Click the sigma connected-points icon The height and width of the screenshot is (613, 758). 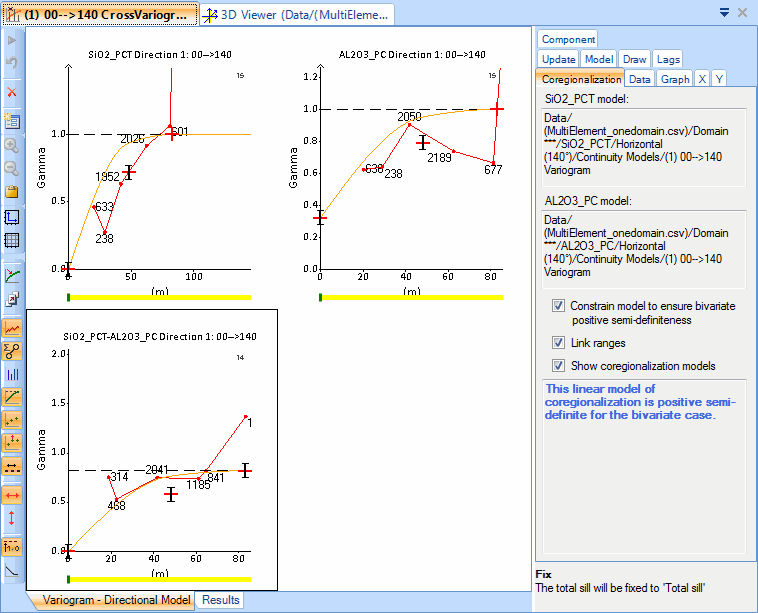(12, 350)
